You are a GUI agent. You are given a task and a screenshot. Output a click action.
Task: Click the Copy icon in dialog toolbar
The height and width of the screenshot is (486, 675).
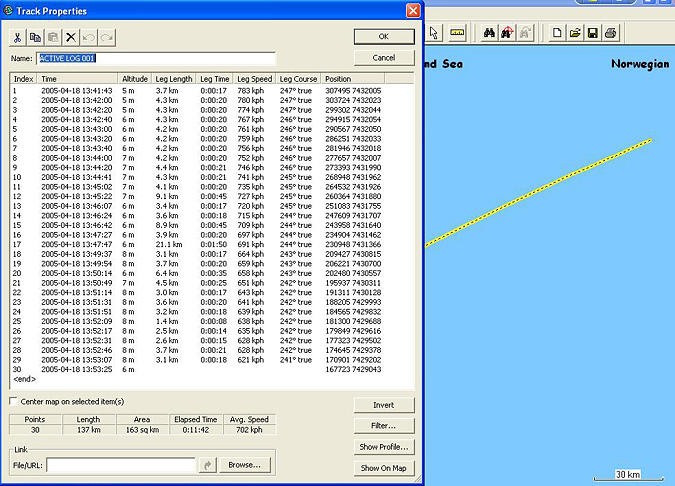point(35,38)
